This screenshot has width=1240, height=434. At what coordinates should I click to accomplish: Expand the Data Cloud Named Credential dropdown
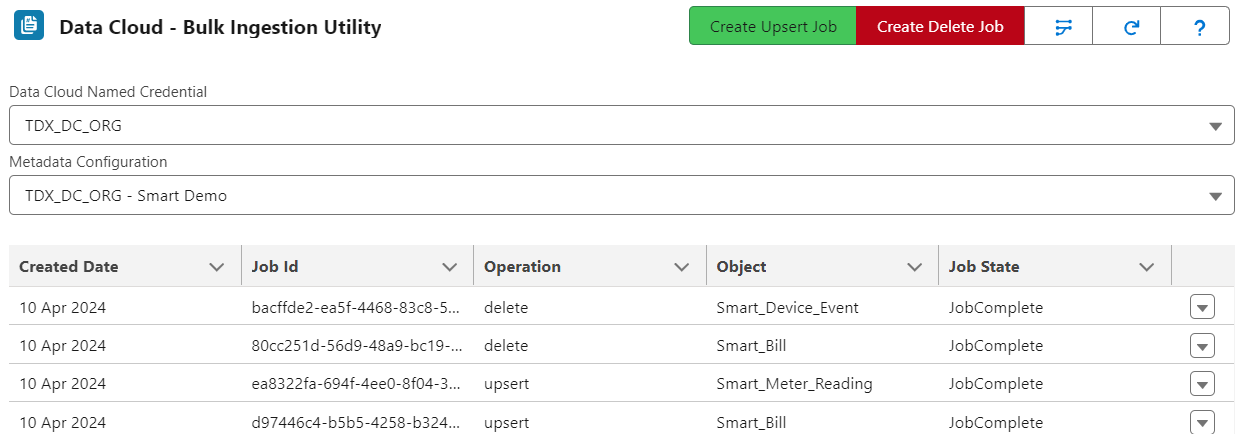(x=620, y=125)
